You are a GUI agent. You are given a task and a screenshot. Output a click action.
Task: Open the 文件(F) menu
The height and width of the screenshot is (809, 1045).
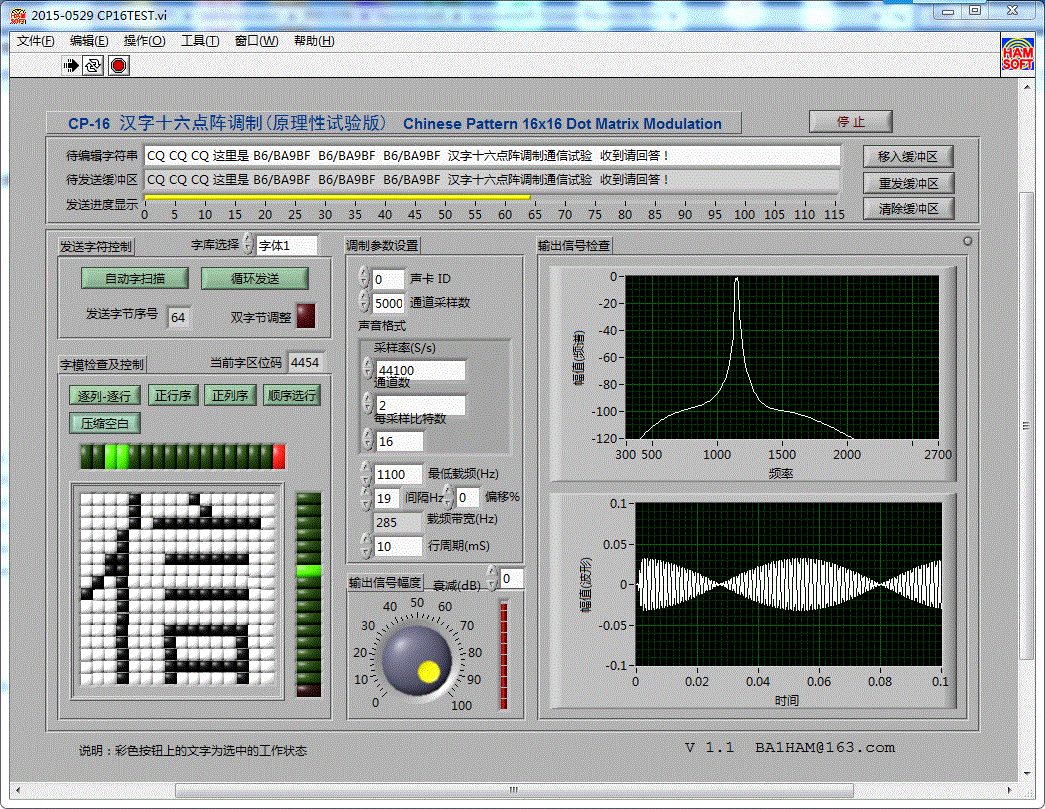point(35,41)
